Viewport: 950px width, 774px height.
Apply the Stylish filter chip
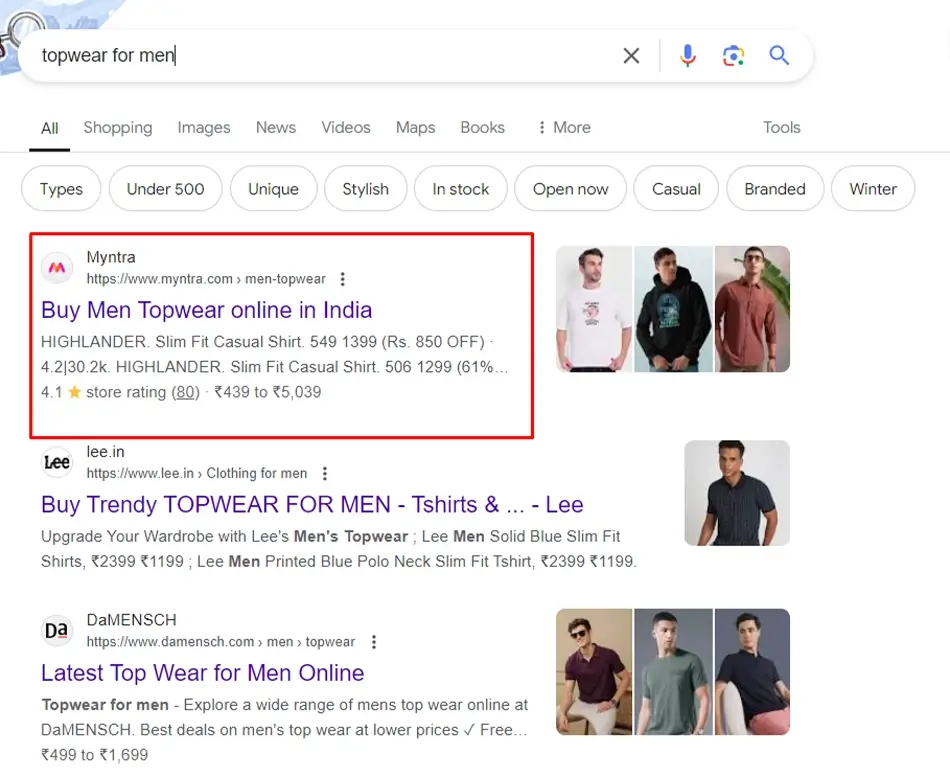click(x=365, y=189)
